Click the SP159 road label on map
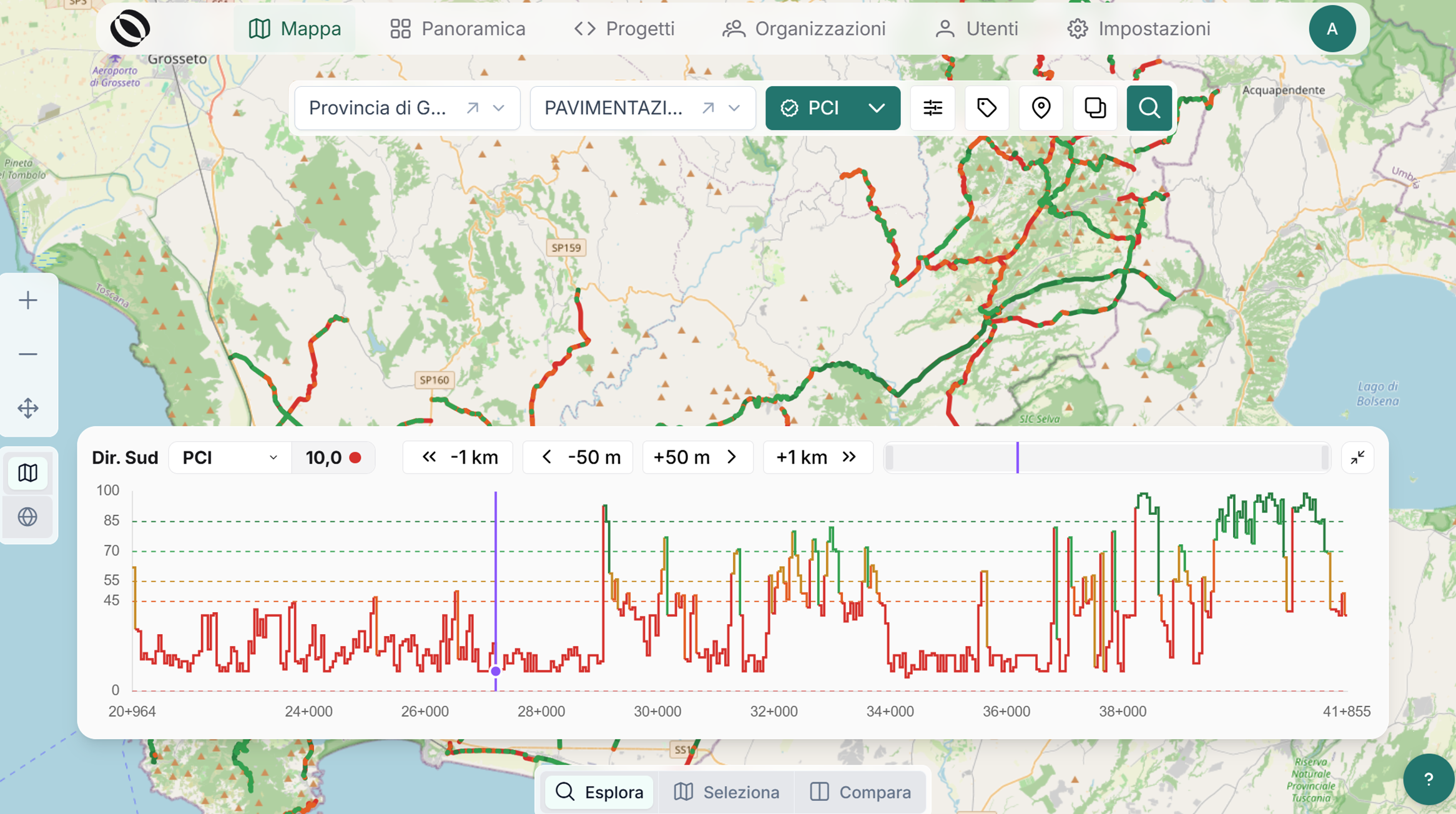This screenshot has height=814, width=1456. [566, 247]
